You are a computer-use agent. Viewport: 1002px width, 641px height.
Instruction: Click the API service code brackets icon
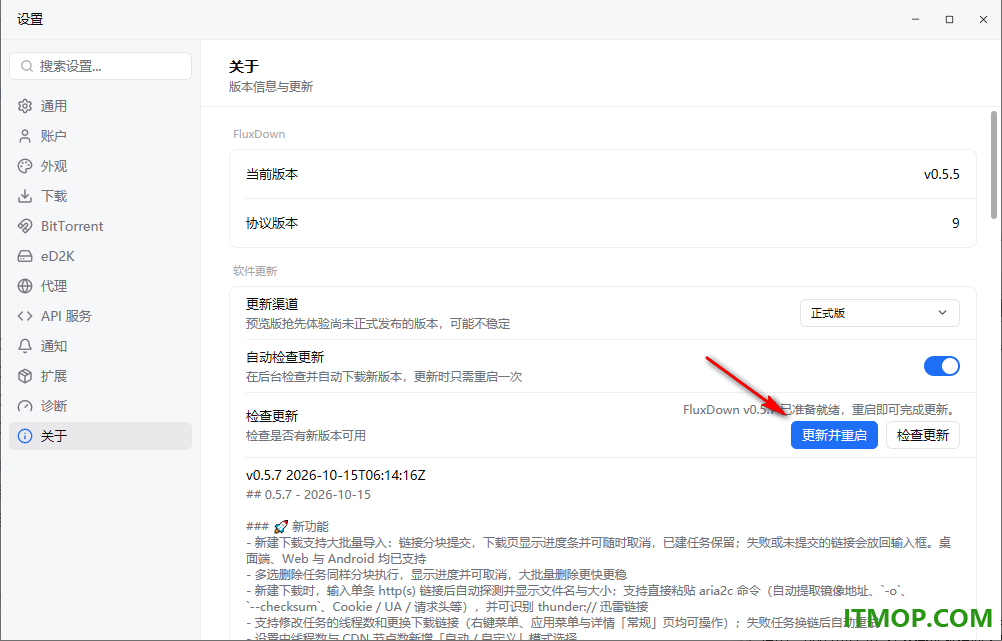point(25,316)
